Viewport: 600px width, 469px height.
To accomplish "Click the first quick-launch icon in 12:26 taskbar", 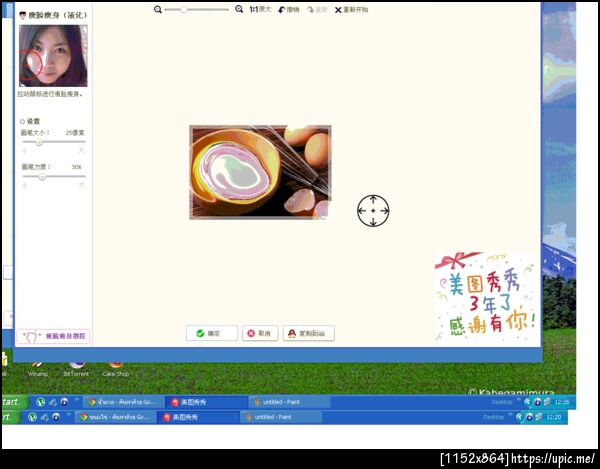I will 41,402.
